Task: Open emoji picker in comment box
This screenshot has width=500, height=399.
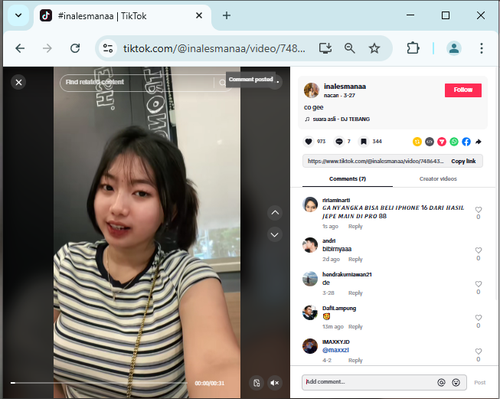Action: [x=456, y=382]
